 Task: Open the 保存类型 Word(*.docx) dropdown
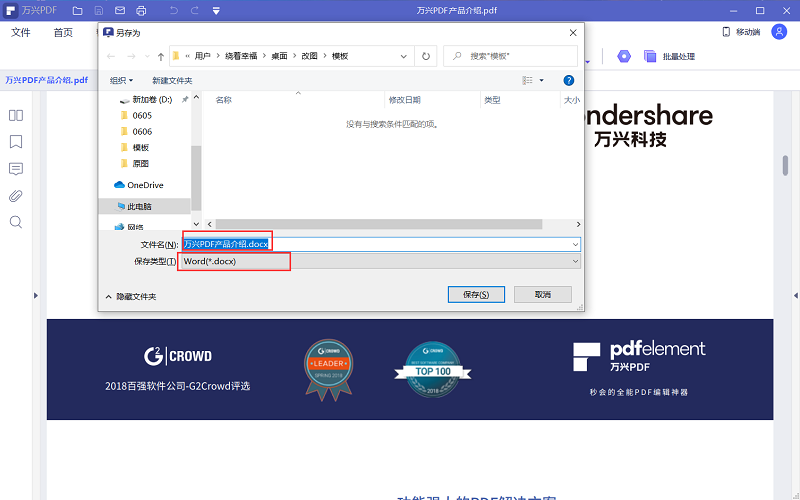pos(381,261)
